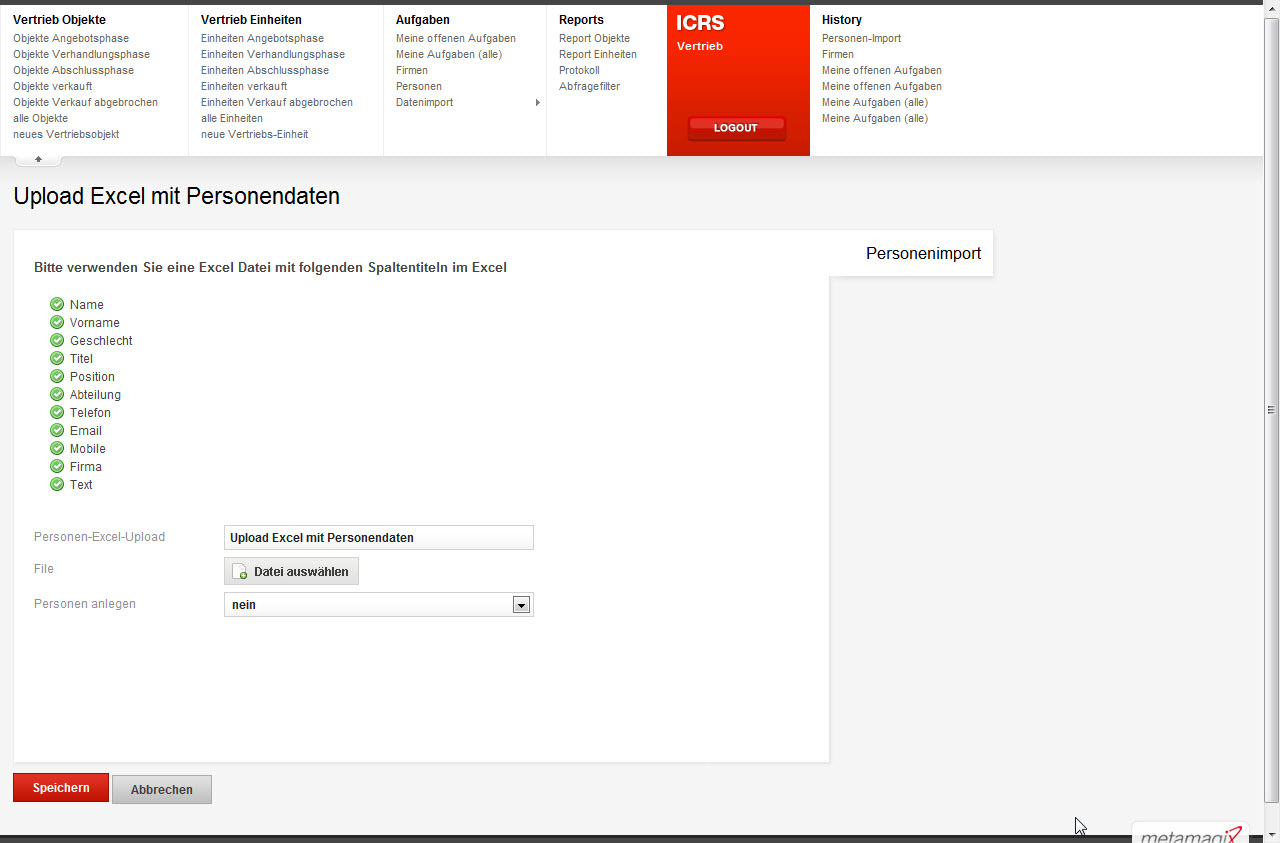Screen dimensions: 1280x843
Task: Click the ICRS Vertrieb logo tile
Action: tap(738, 80)
